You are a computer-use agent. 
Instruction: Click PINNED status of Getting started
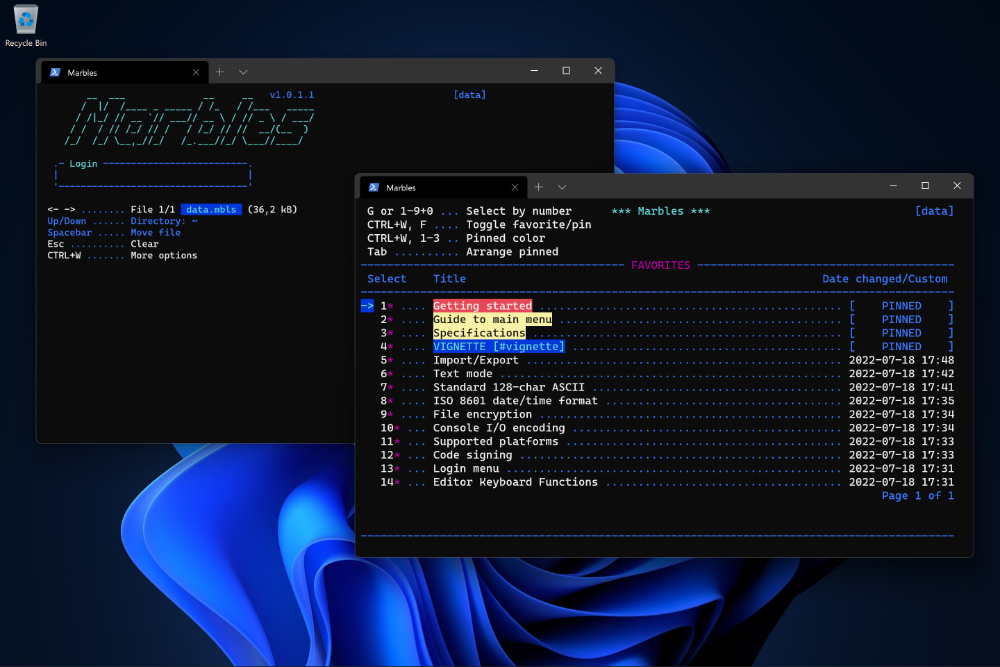901,305
